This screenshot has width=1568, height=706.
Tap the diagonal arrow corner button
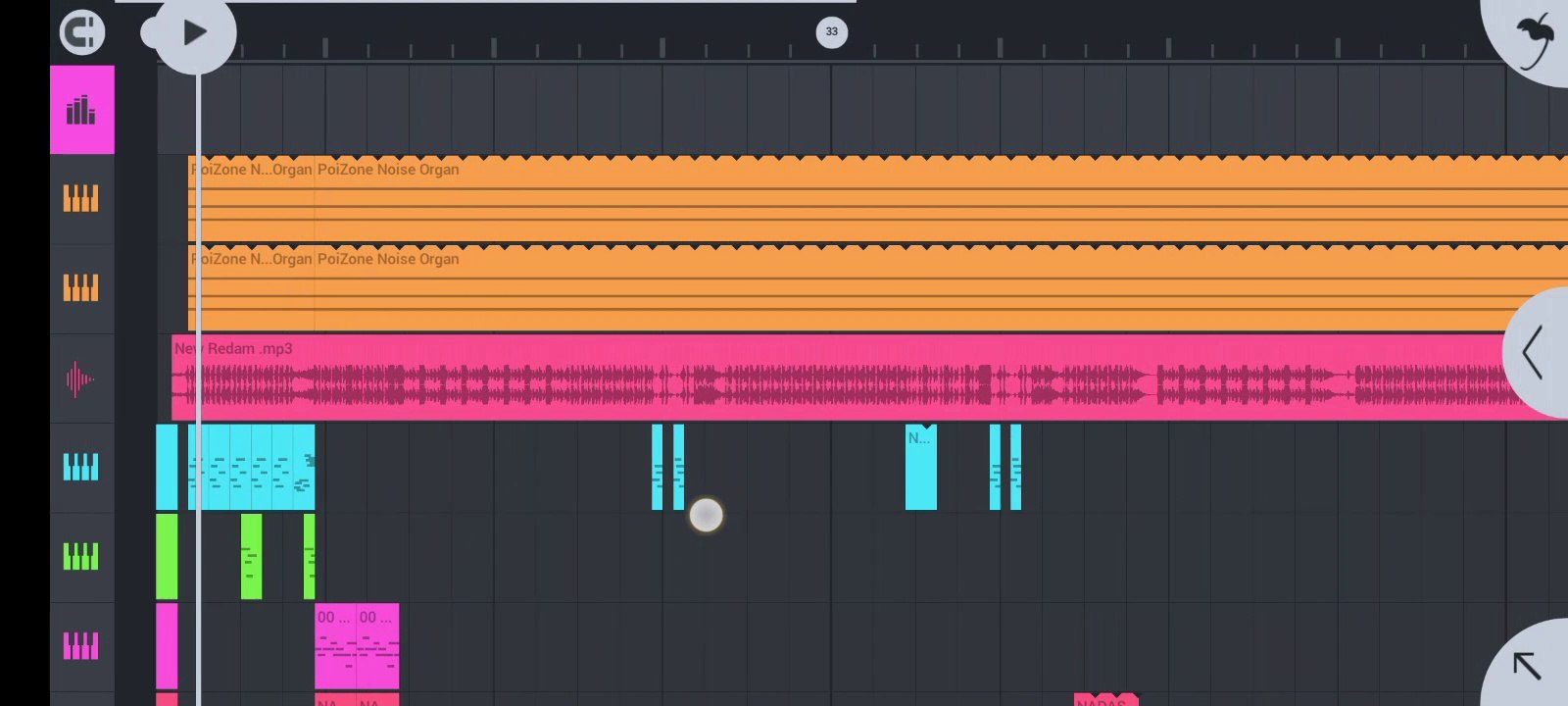(1527, 665)
